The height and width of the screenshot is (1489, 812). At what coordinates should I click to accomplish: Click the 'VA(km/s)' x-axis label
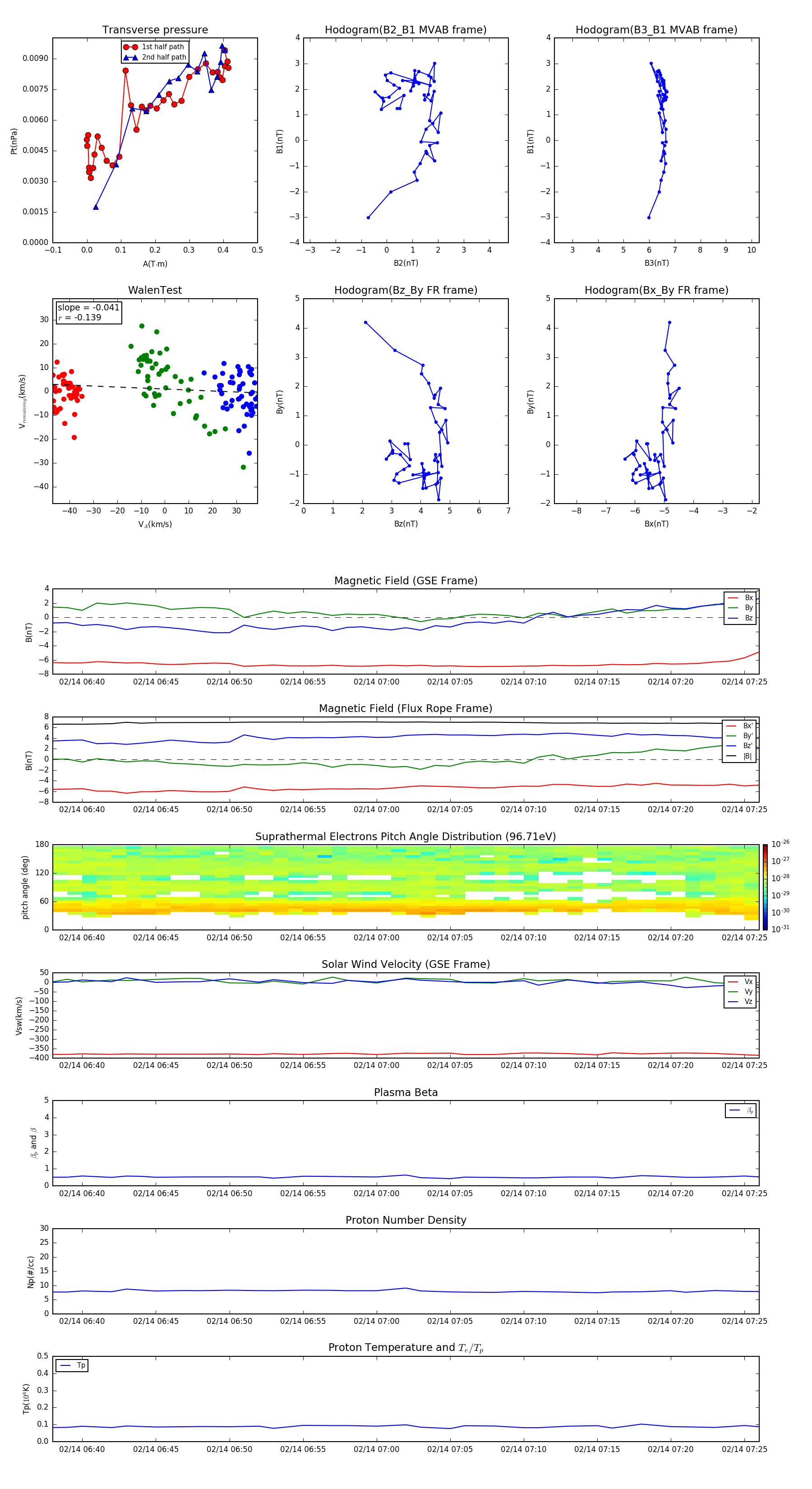[155, 524]
